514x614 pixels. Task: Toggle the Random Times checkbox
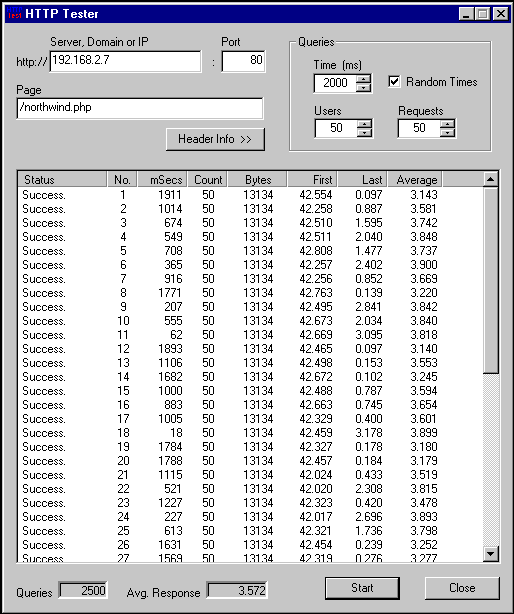(394, 81)
